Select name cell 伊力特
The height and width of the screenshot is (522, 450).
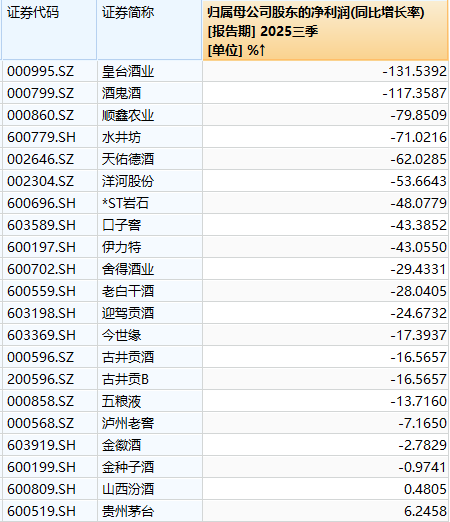pos(150,247)
